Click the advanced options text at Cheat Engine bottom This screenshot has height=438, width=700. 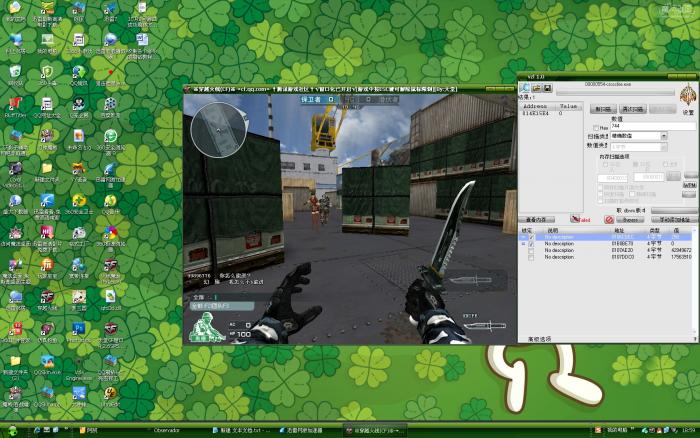[539, 339]
